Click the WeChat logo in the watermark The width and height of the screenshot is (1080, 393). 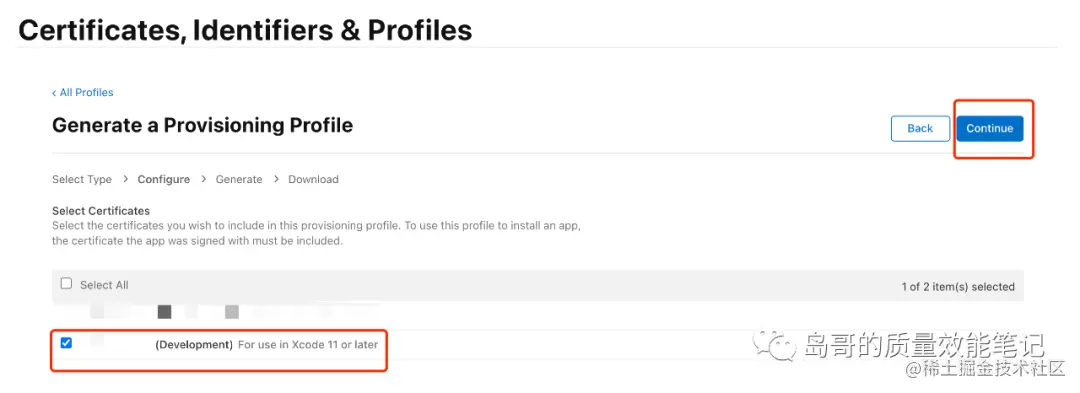774,345
